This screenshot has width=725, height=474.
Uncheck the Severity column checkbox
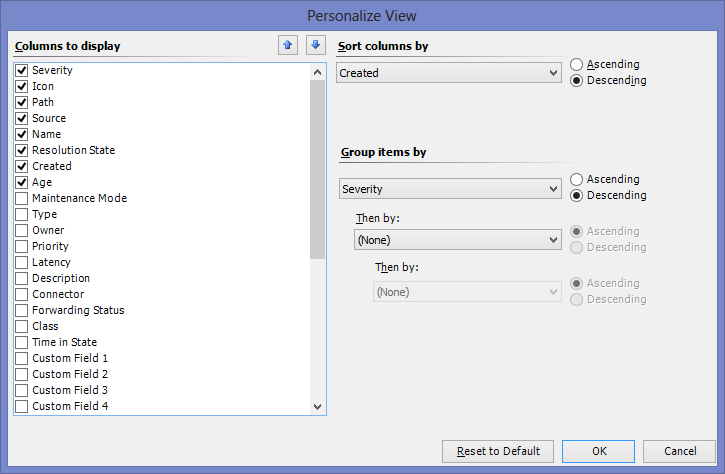(22, 70)
